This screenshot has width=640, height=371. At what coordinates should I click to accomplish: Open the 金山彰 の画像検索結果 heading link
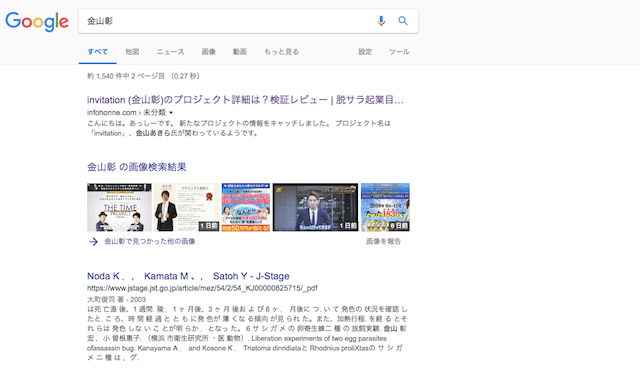[x=137, y=167]
